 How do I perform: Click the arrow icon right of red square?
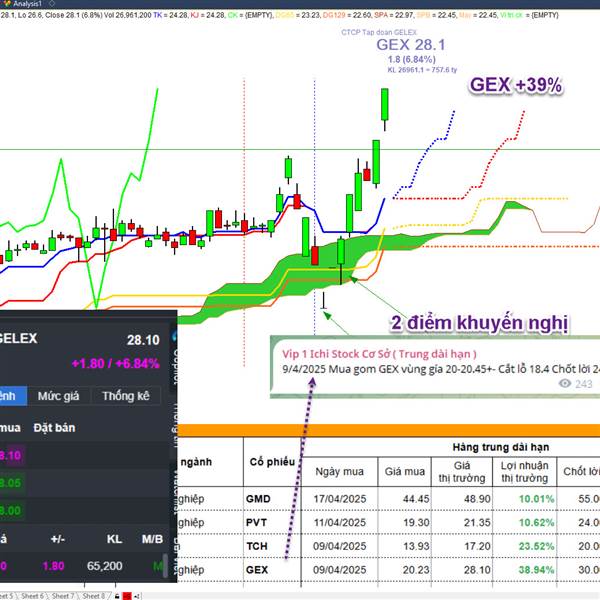(x=137, y=596)
